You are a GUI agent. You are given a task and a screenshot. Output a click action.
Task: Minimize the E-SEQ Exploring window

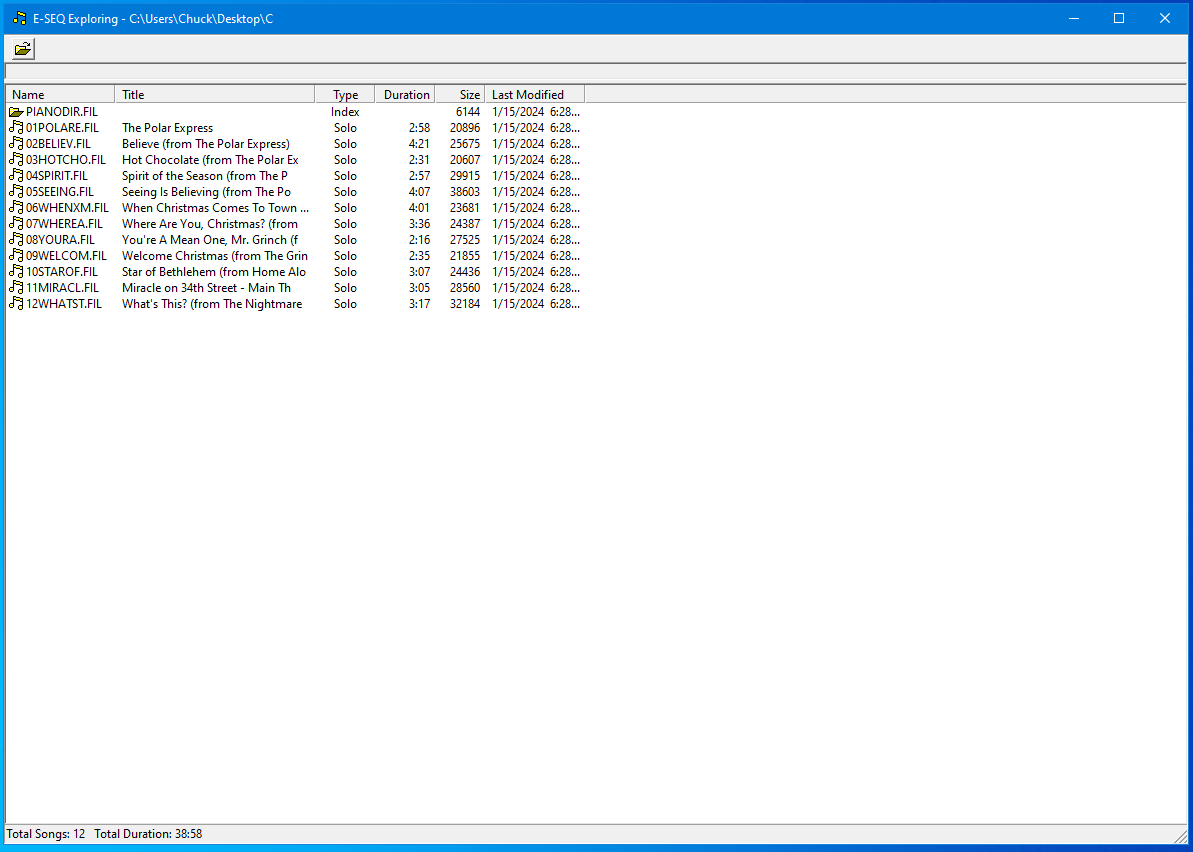(x=1074, y=18)
